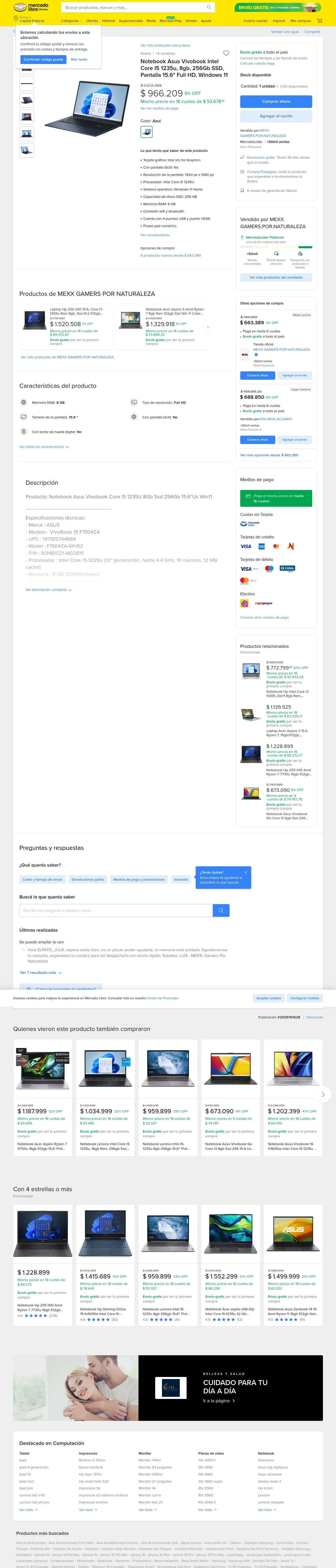Viewport: 336px width, 1568px height.
Task: Click next arrow on 'también compraron' carousel
Action: (323, 1094)
